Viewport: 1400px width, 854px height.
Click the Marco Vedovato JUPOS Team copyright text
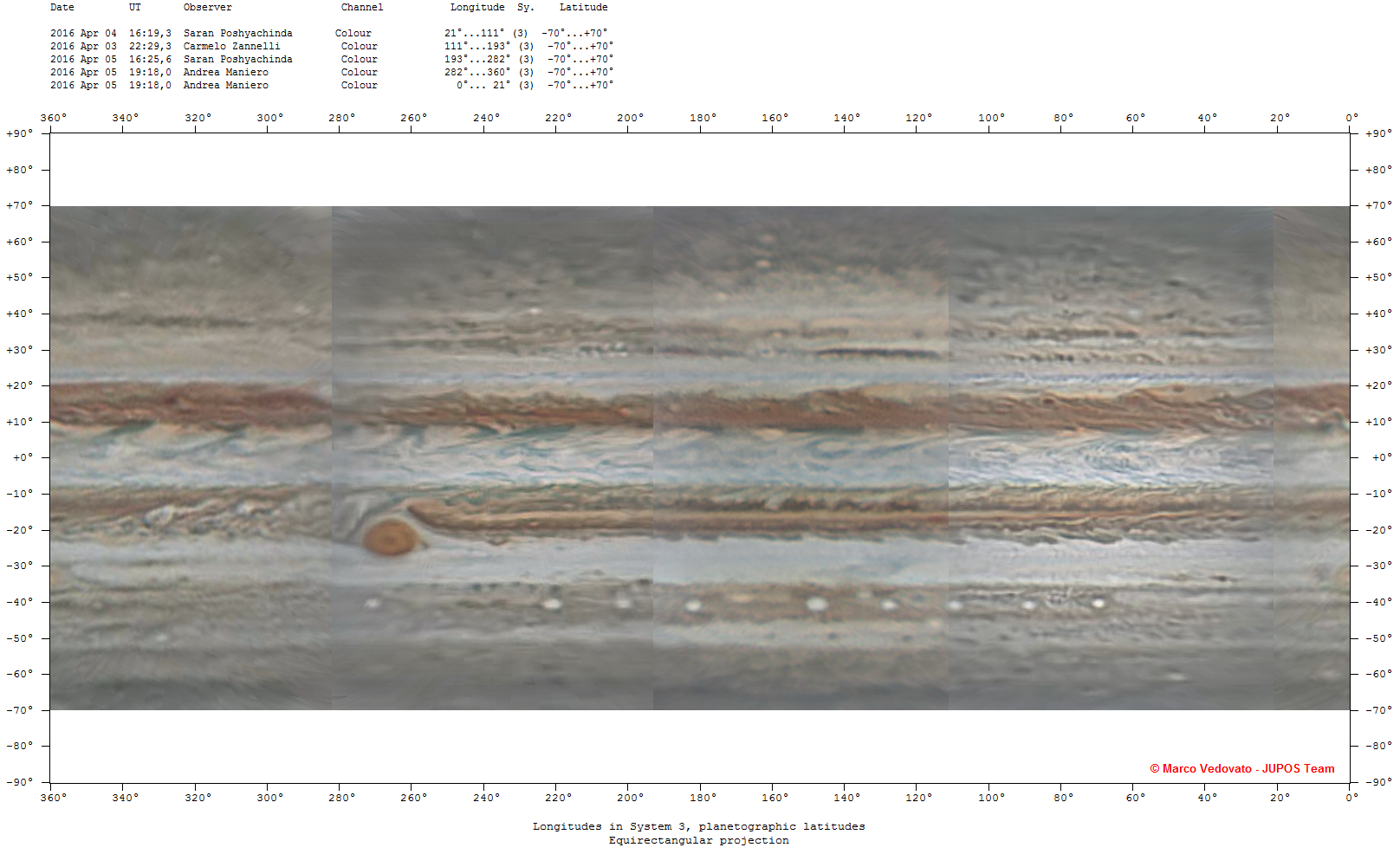pos(1241,768)
